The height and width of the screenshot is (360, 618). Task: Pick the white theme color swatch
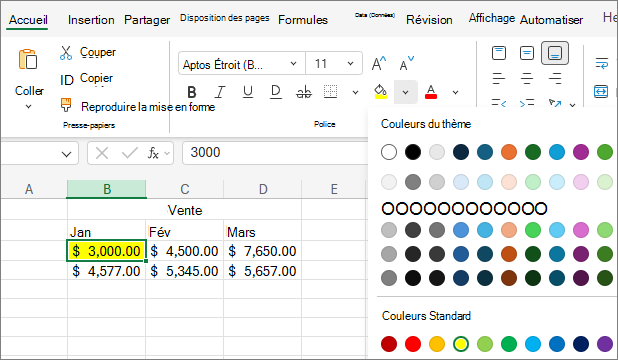[389, 152]
